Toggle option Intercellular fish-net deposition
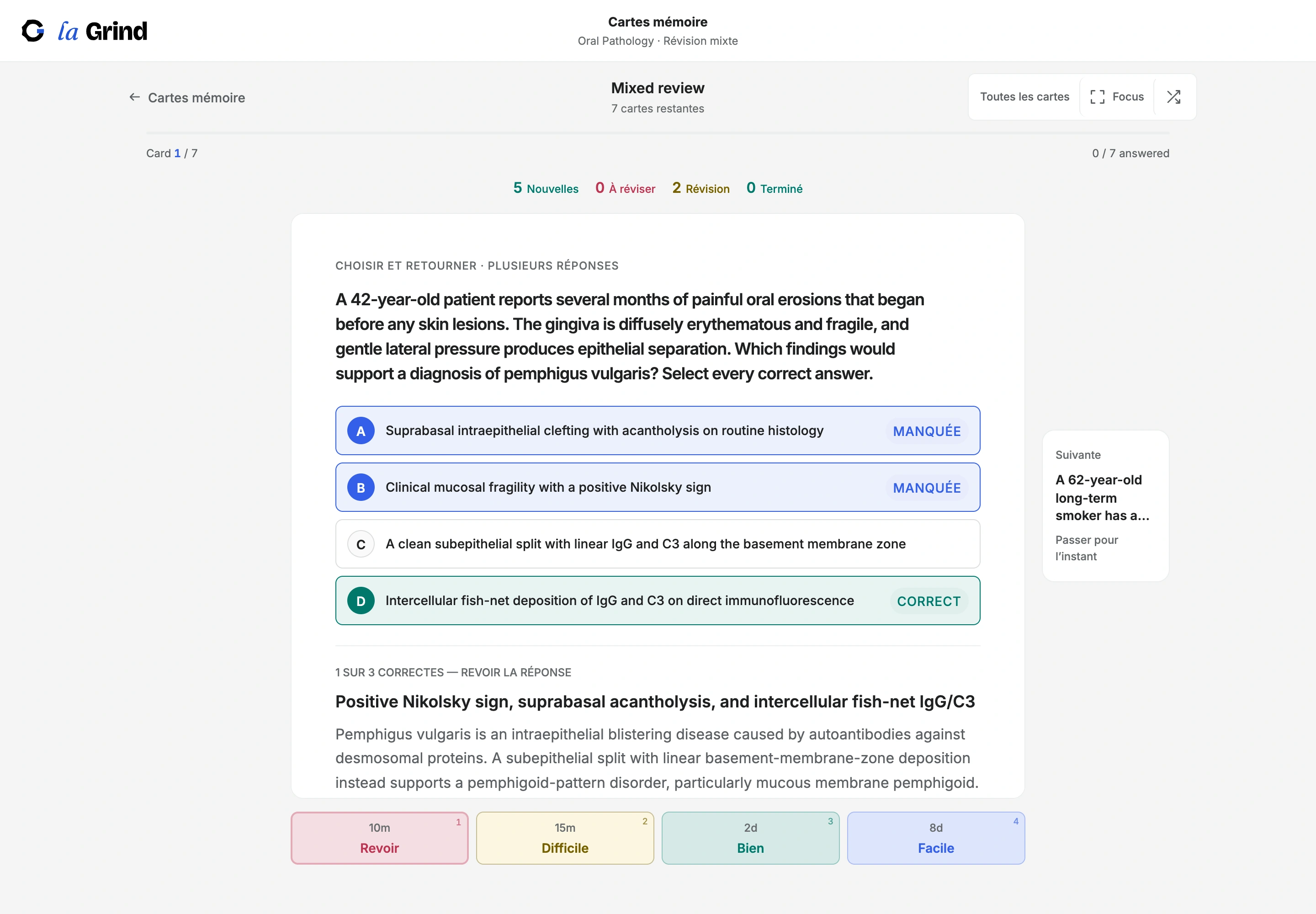The height and width of the screenshot is (914, 1316). tap(658, 601)
